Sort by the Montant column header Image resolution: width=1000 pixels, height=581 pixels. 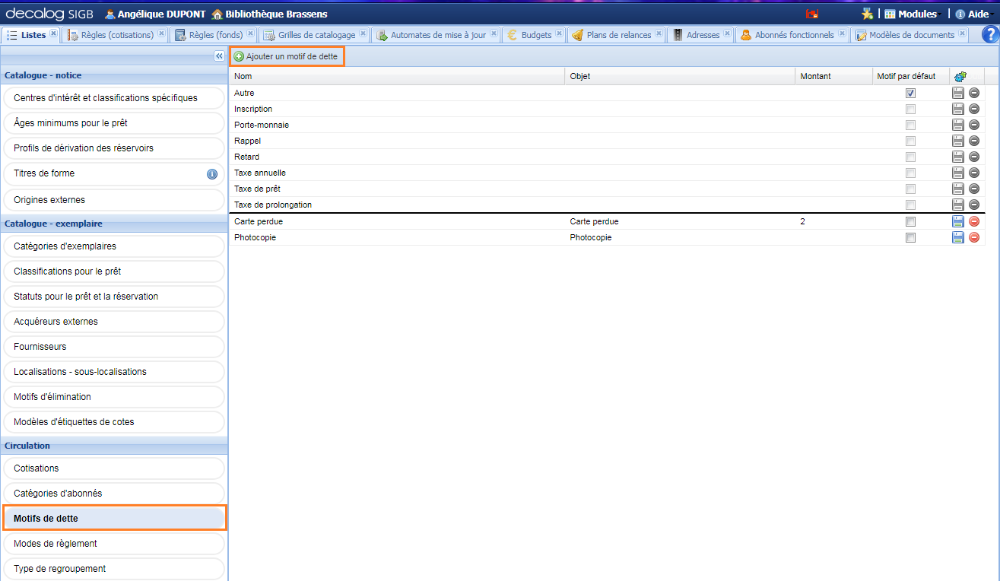pos(815,76)
